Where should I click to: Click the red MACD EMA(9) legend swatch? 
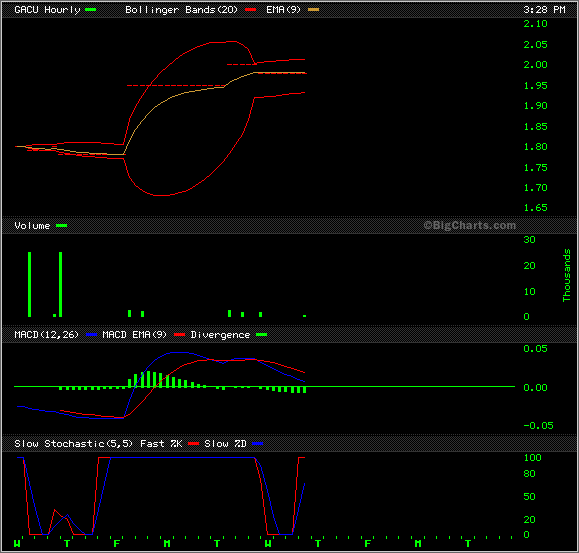(179, 334)
